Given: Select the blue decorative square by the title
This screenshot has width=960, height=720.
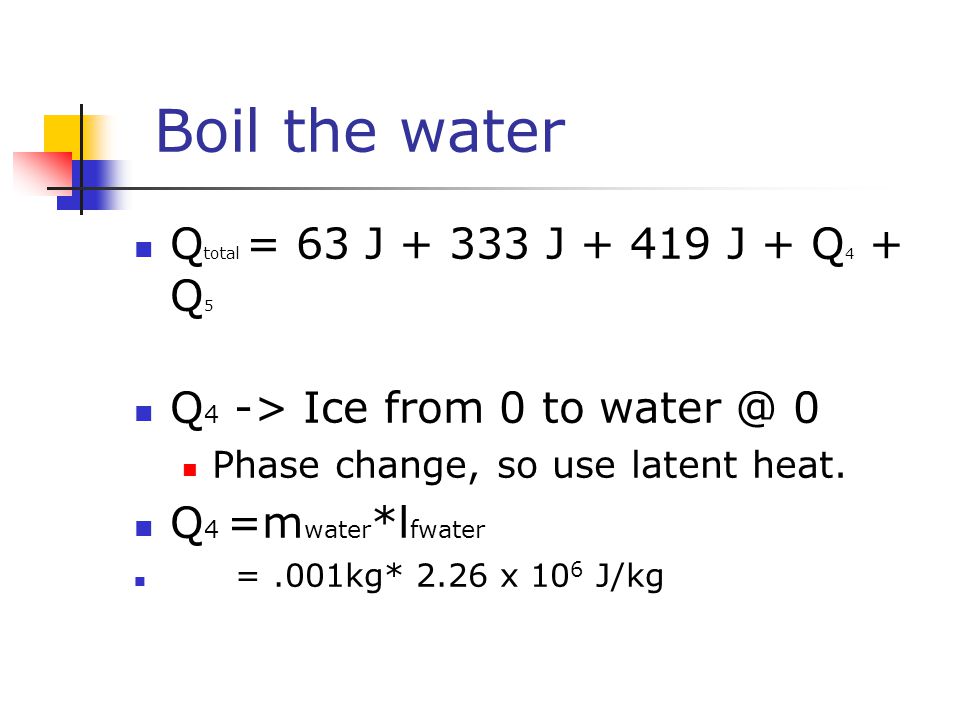Looking at the screenshot, I should pos(92,185).
